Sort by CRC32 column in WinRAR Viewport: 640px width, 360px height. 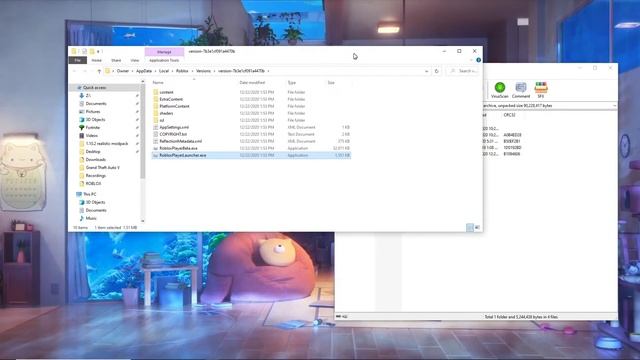(509, 115)
